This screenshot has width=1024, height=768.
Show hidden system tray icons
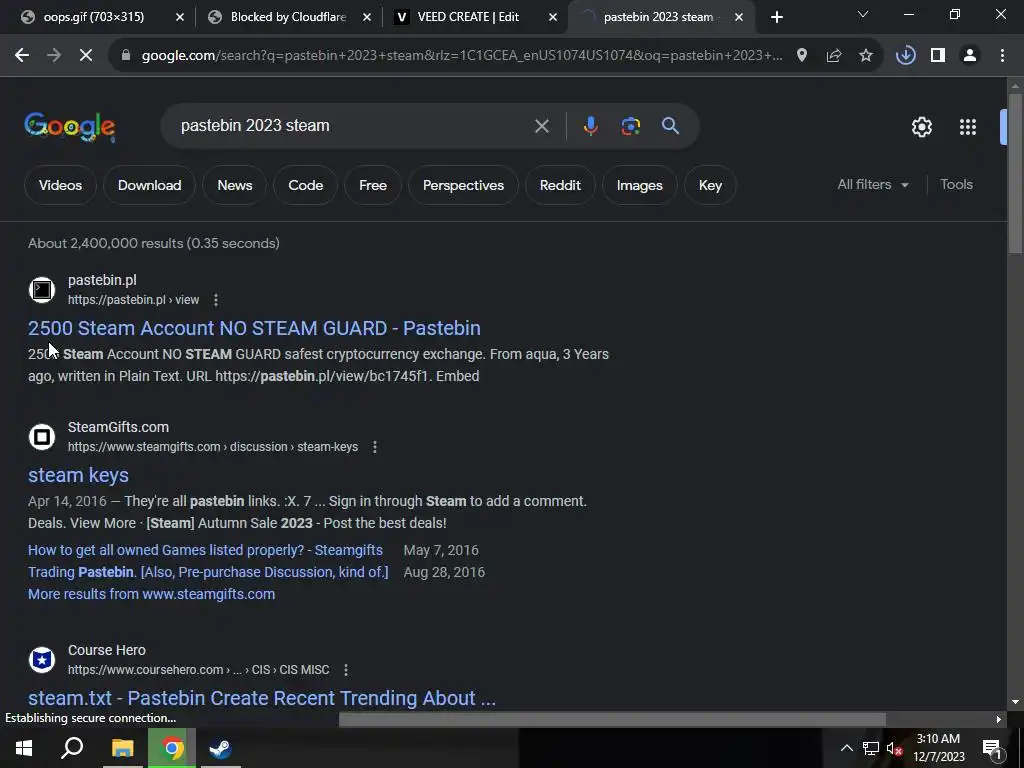(x=846, y=748)
